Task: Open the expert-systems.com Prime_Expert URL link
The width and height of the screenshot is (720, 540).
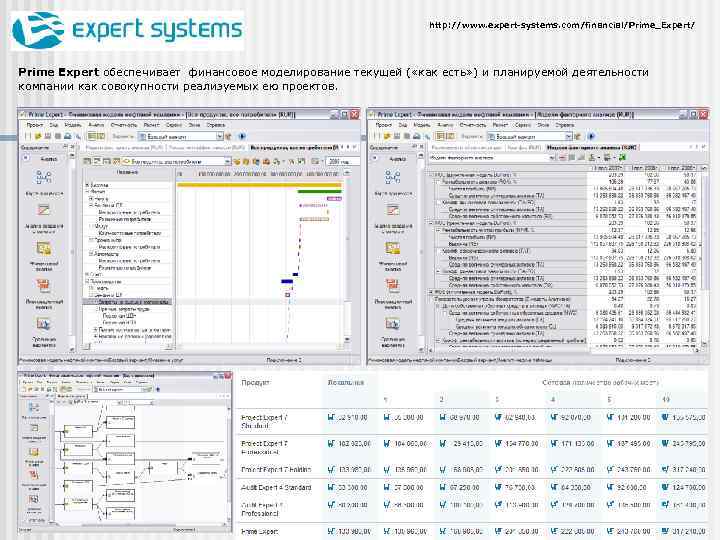Action: (x=562, y=25)
